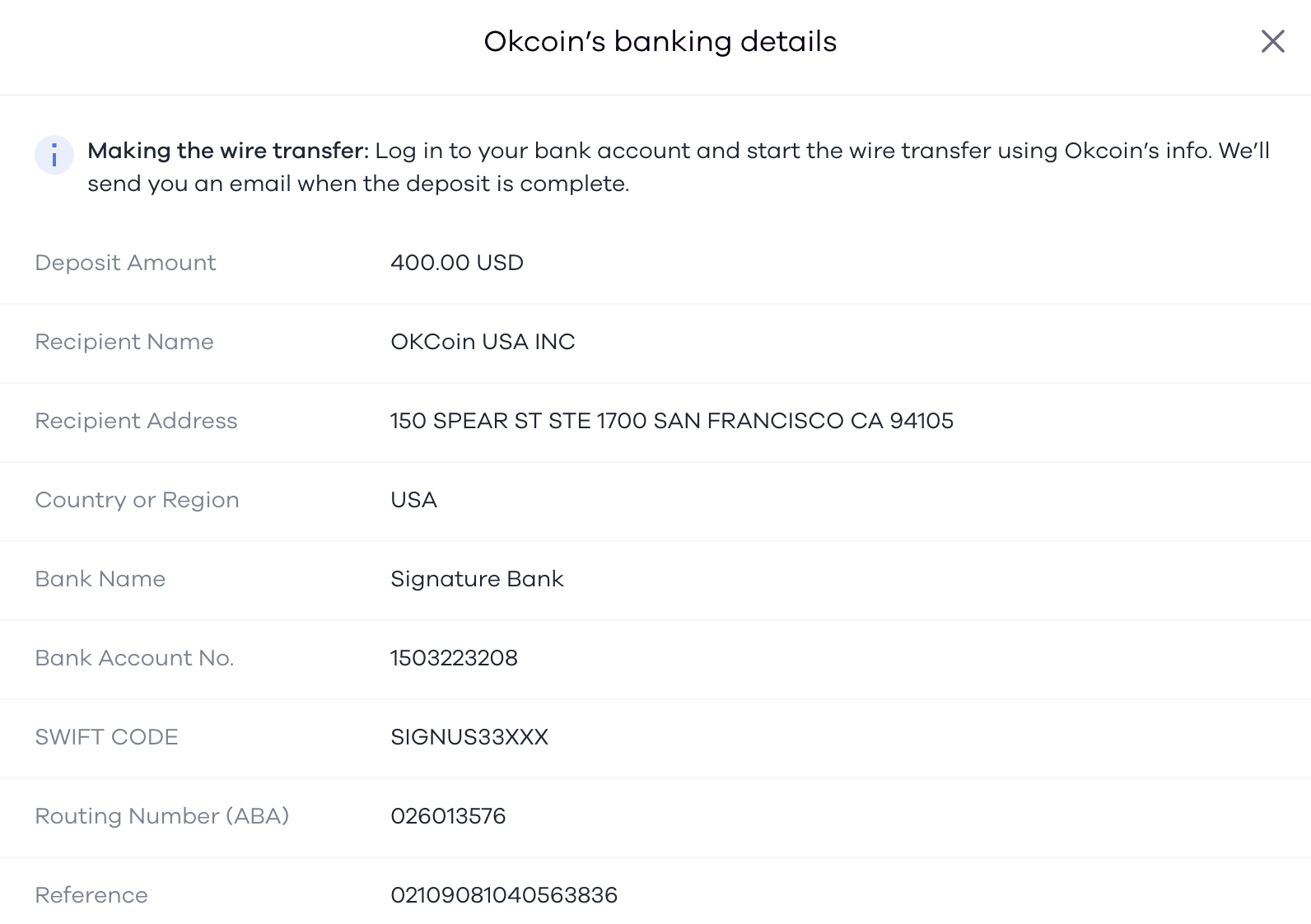This screenshot has width=1311, height=924.
Task: Close the Okcoin banking details dialog
Action: click(x=1272, y=41)
